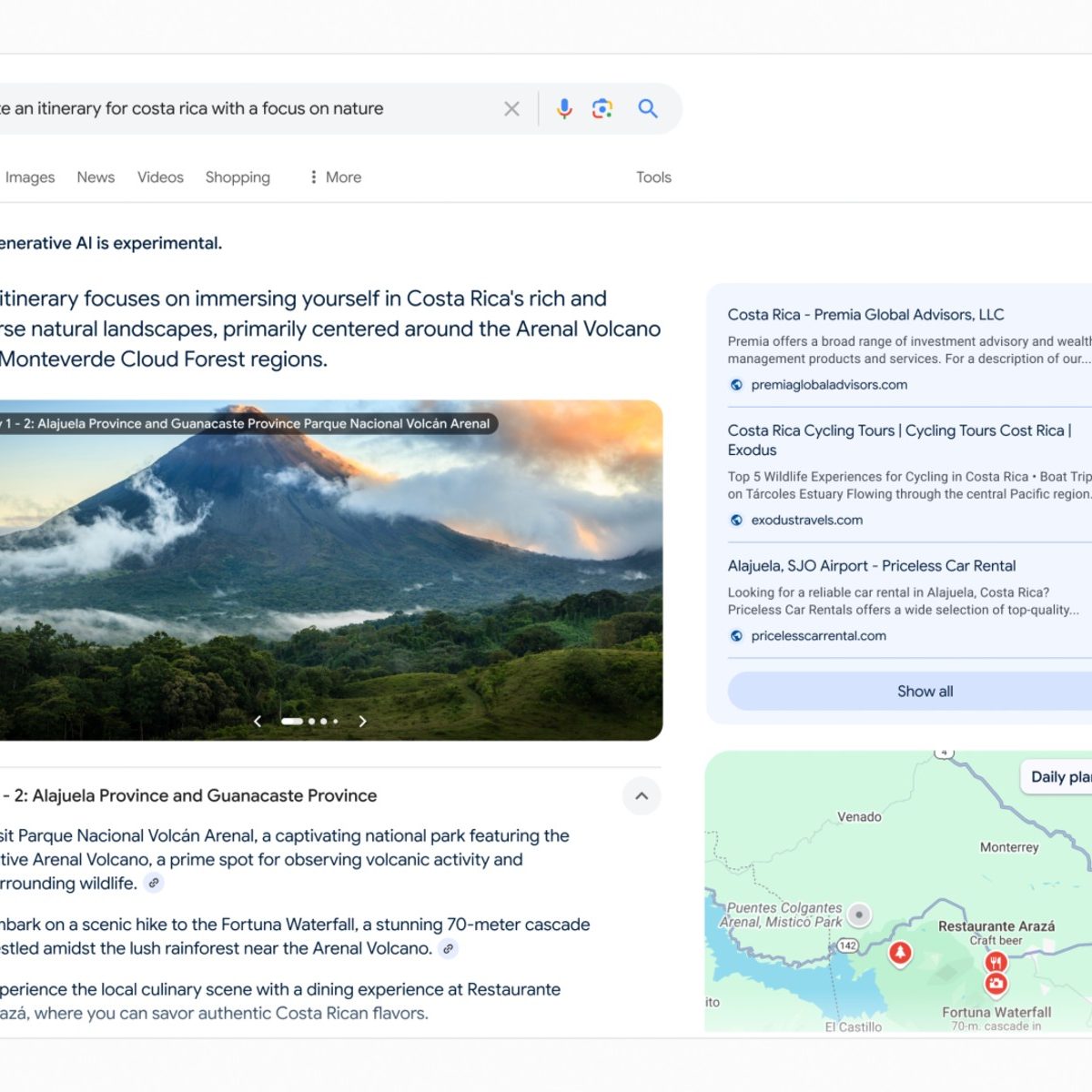Open the Tools options menu
This screenshot has height=1092, width=1092.
pos(653,177)
